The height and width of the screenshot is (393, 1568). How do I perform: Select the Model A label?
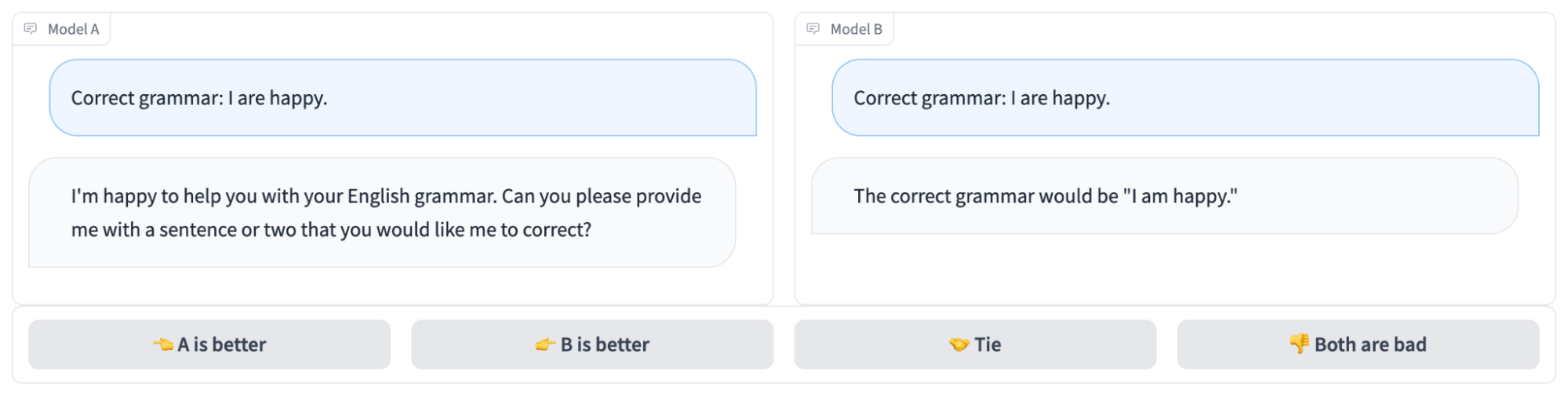(73, 29)
